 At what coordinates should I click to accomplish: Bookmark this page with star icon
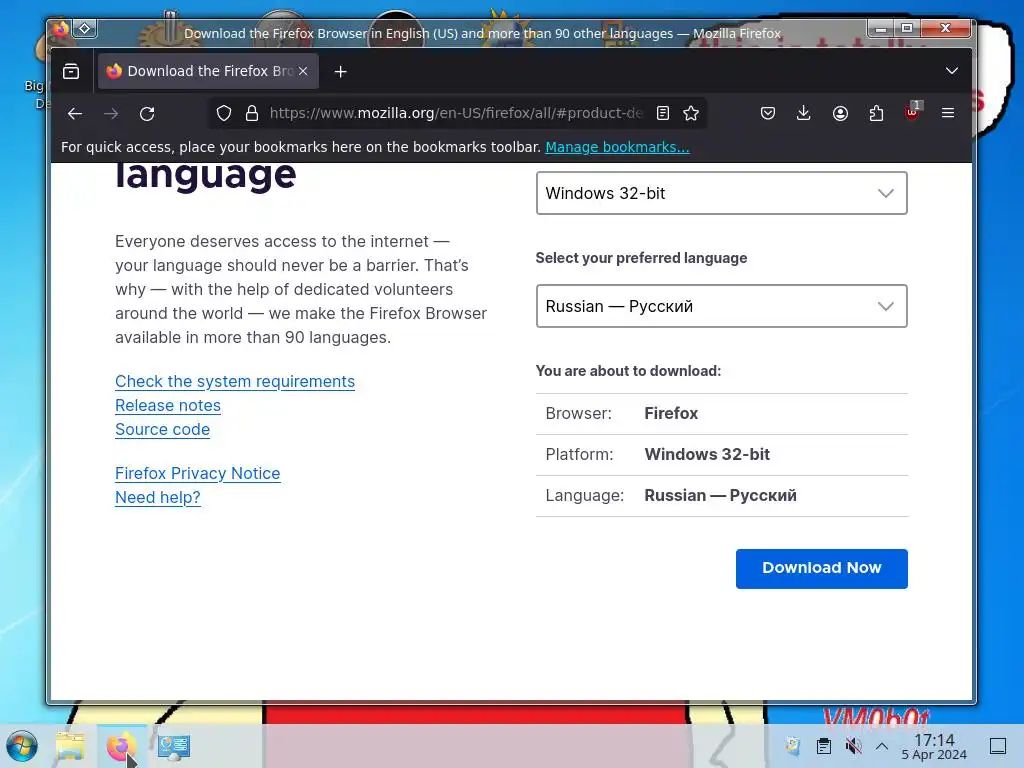(x=691, y=113)
